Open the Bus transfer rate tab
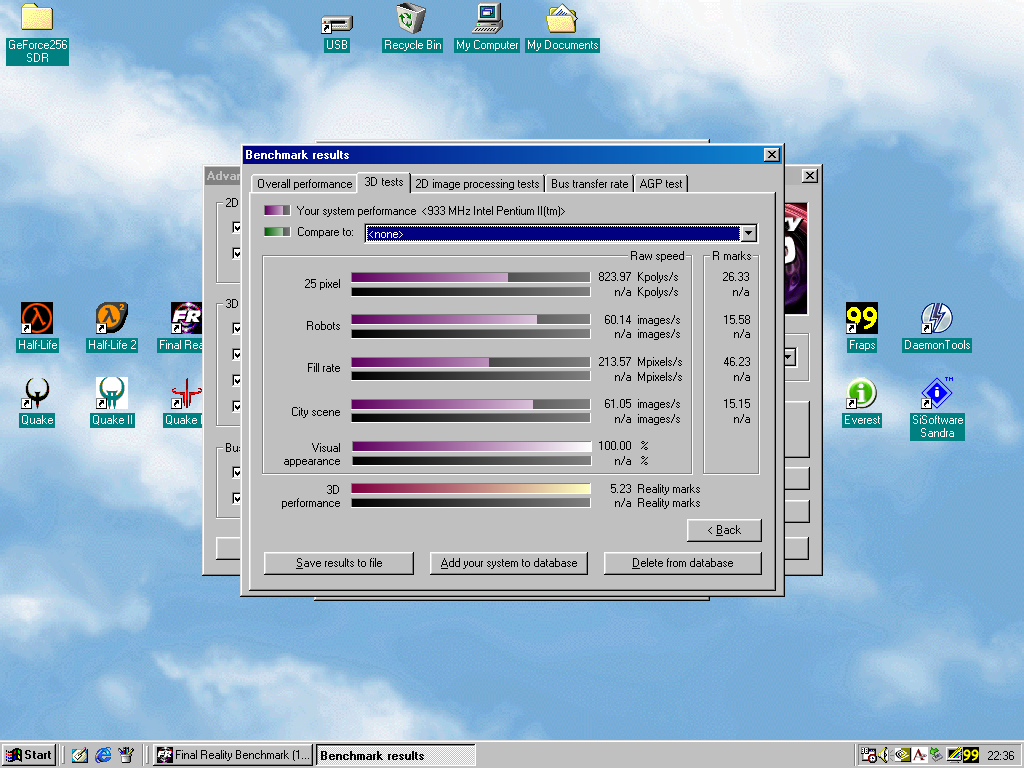Image resolution: width=1024 pixels, height=768 pixels. pos(589,184)
